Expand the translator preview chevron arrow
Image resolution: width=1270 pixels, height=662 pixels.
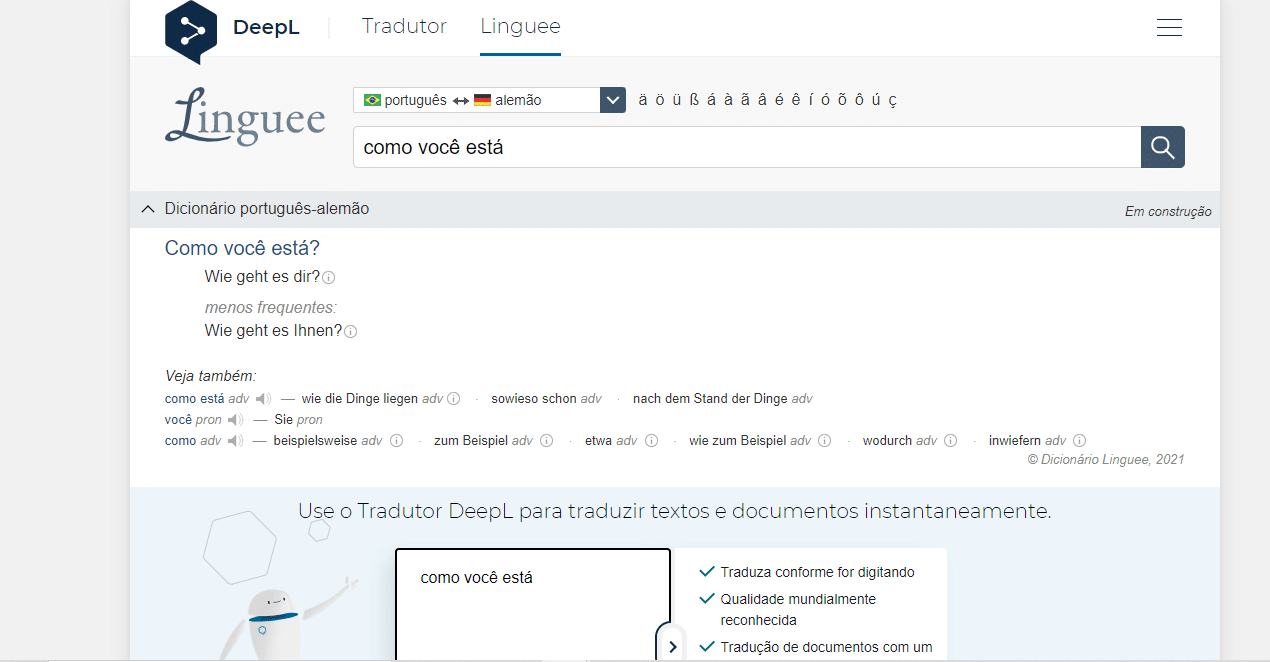click(672, 646)
